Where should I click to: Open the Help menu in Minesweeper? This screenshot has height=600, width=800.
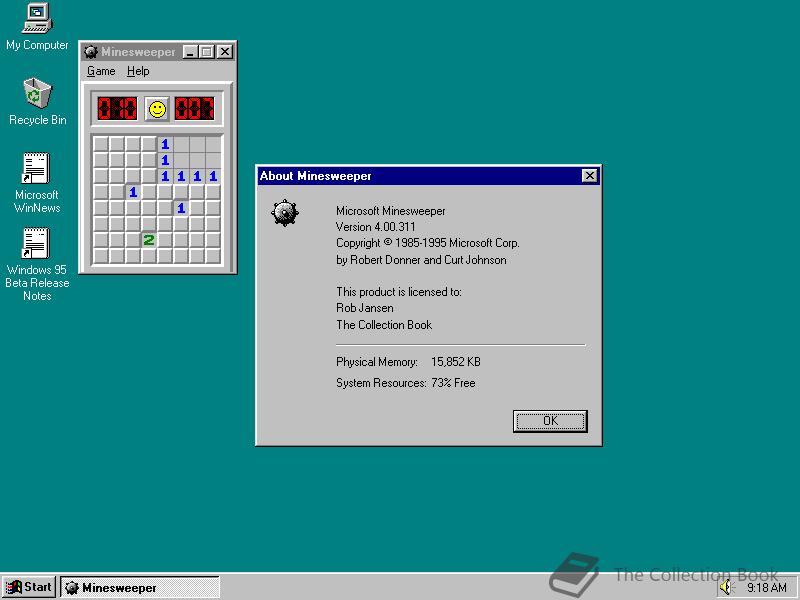(138, 71)
